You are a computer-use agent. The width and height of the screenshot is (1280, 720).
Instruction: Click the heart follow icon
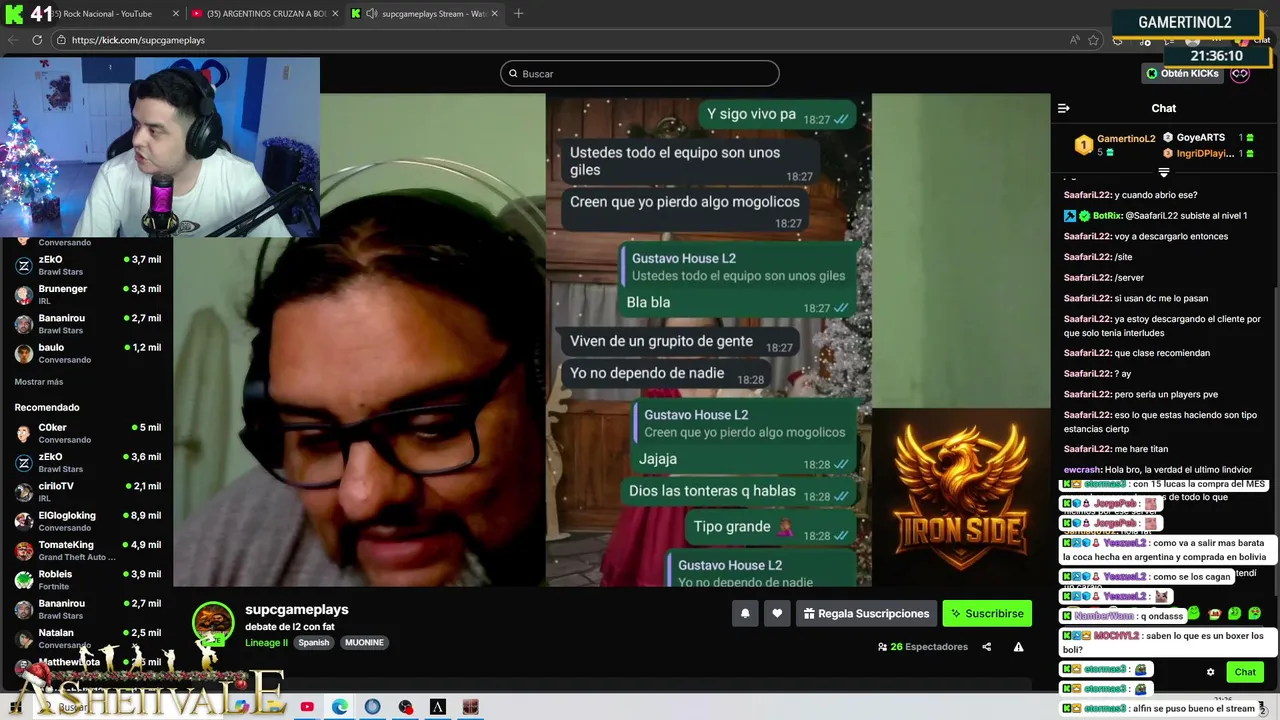coord(777,613)
